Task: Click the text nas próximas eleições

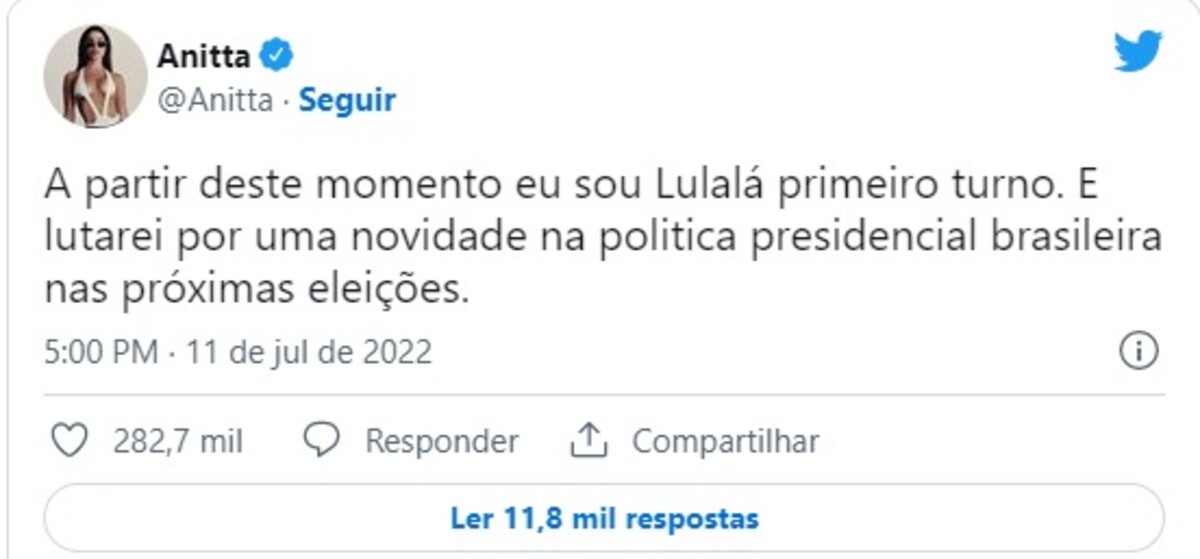Action: pos(256,290)
